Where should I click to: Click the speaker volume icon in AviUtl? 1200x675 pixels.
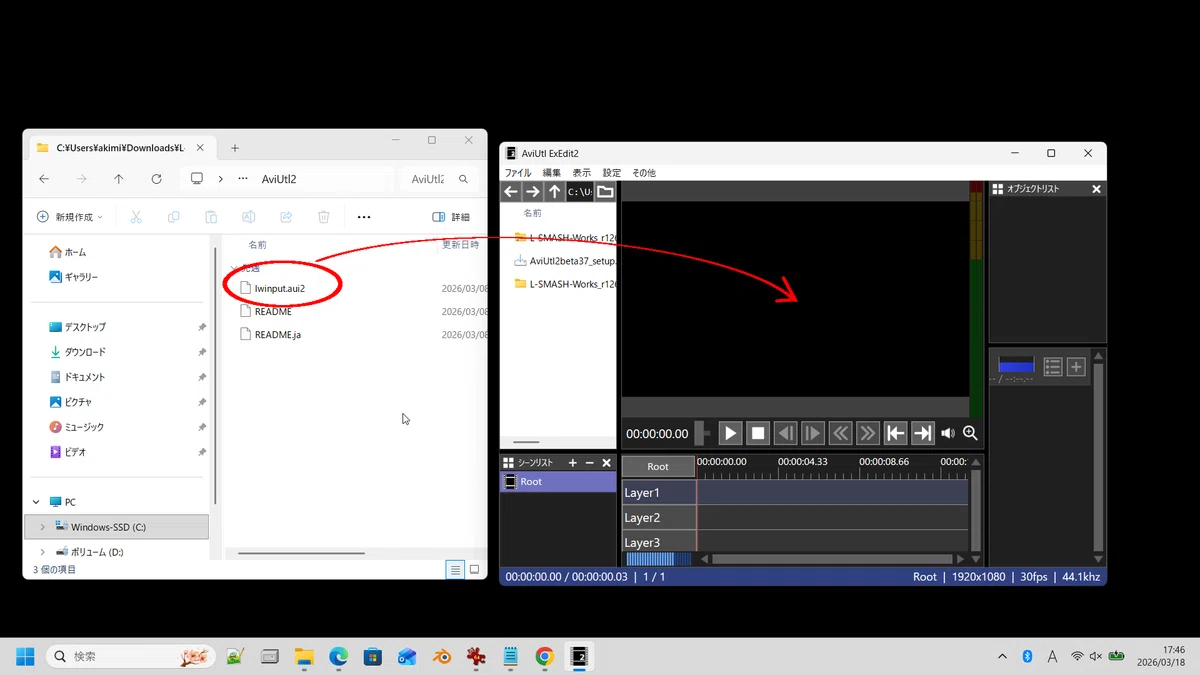click(947, 433)
